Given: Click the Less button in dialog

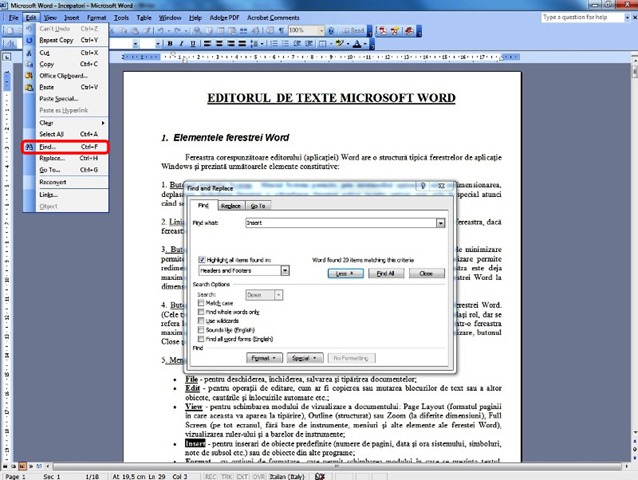Looking at the screenshot, I should coord(345,273).
